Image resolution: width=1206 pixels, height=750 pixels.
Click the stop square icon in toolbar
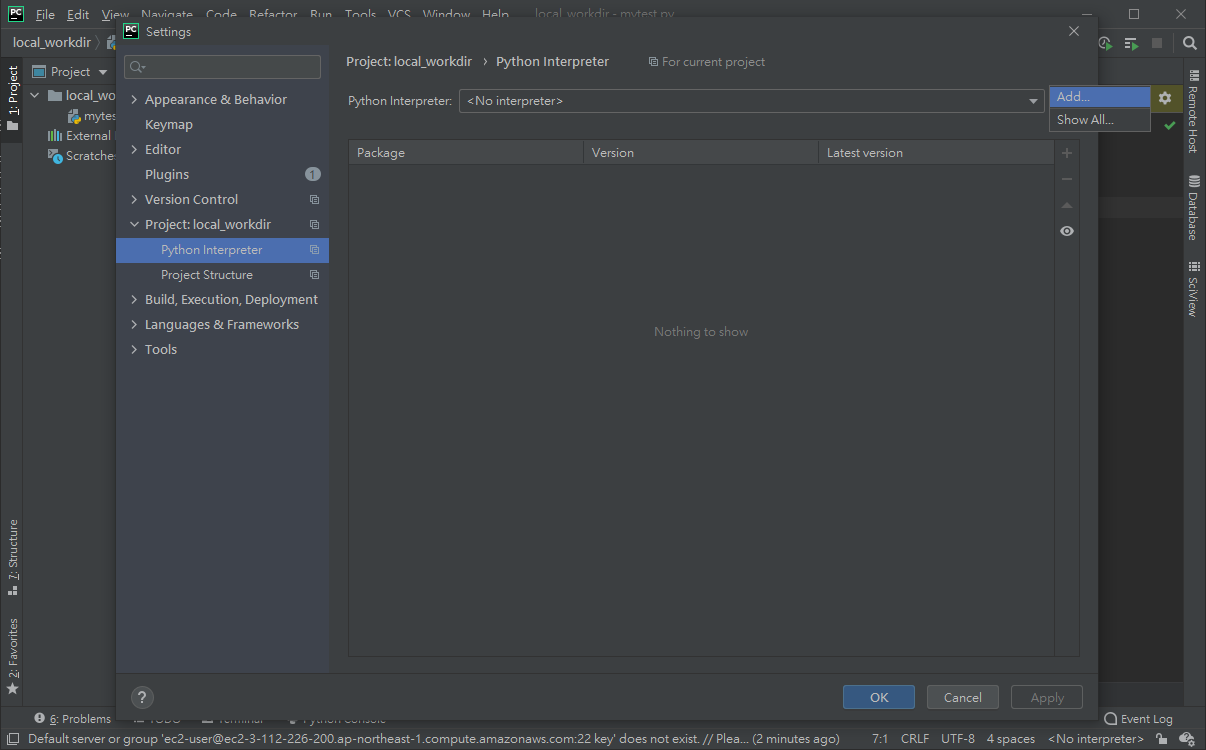pyautogui.click(x=1157, y=43)
